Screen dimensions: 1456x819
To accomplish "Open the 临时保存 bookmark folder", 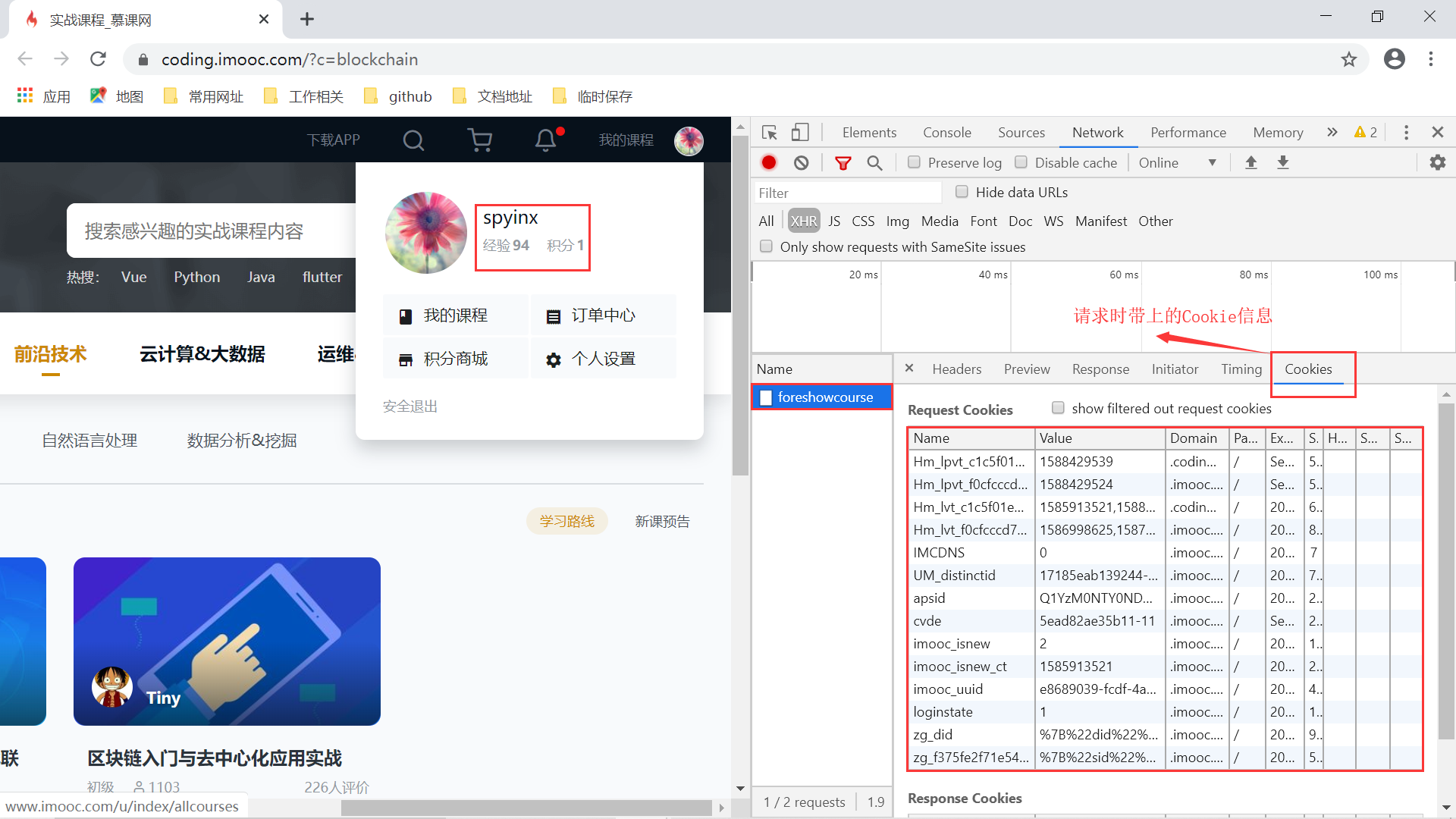I will click(593, 96).
